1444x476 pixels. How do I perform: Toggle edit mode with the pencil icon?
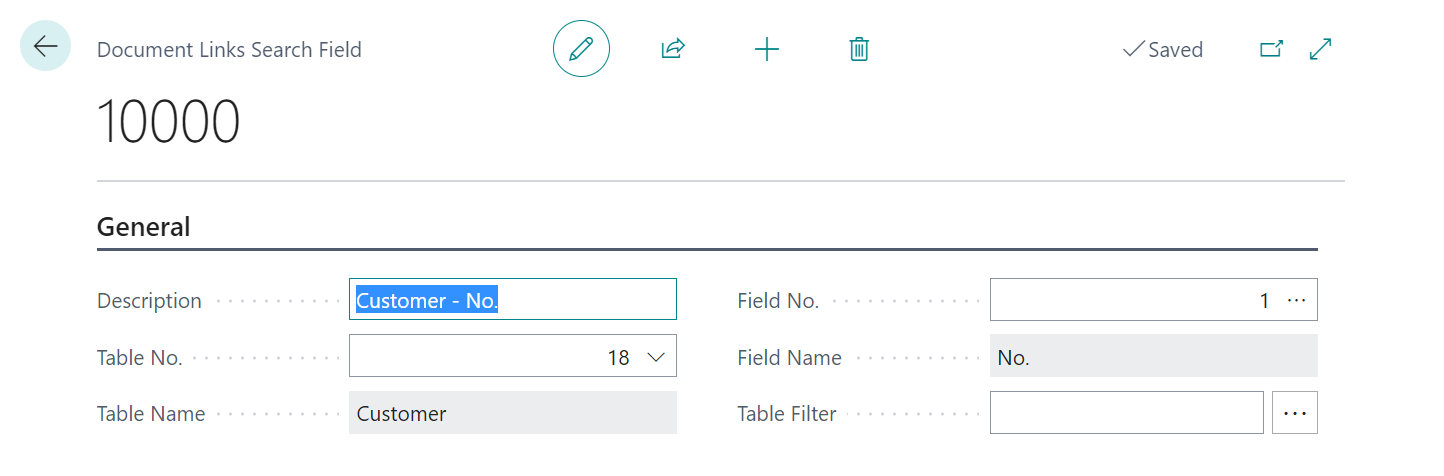pos(581,49)
